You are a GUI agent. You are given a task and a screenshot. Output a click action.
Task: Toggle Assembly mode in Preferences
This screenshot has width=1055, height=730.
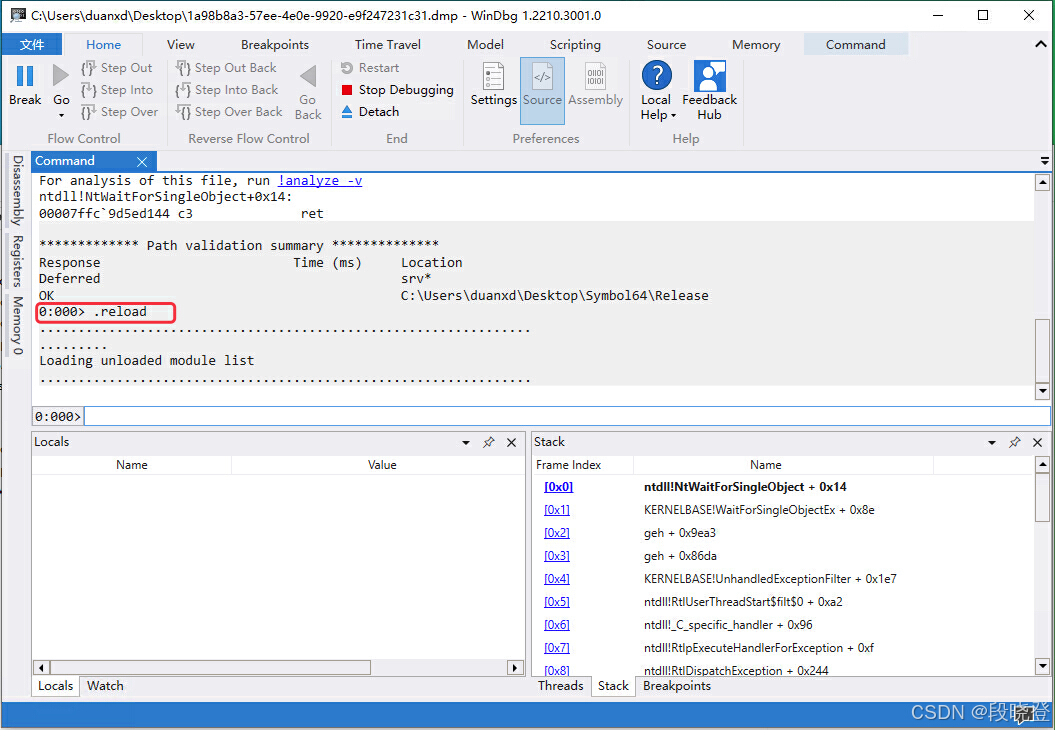coord(595,85)
